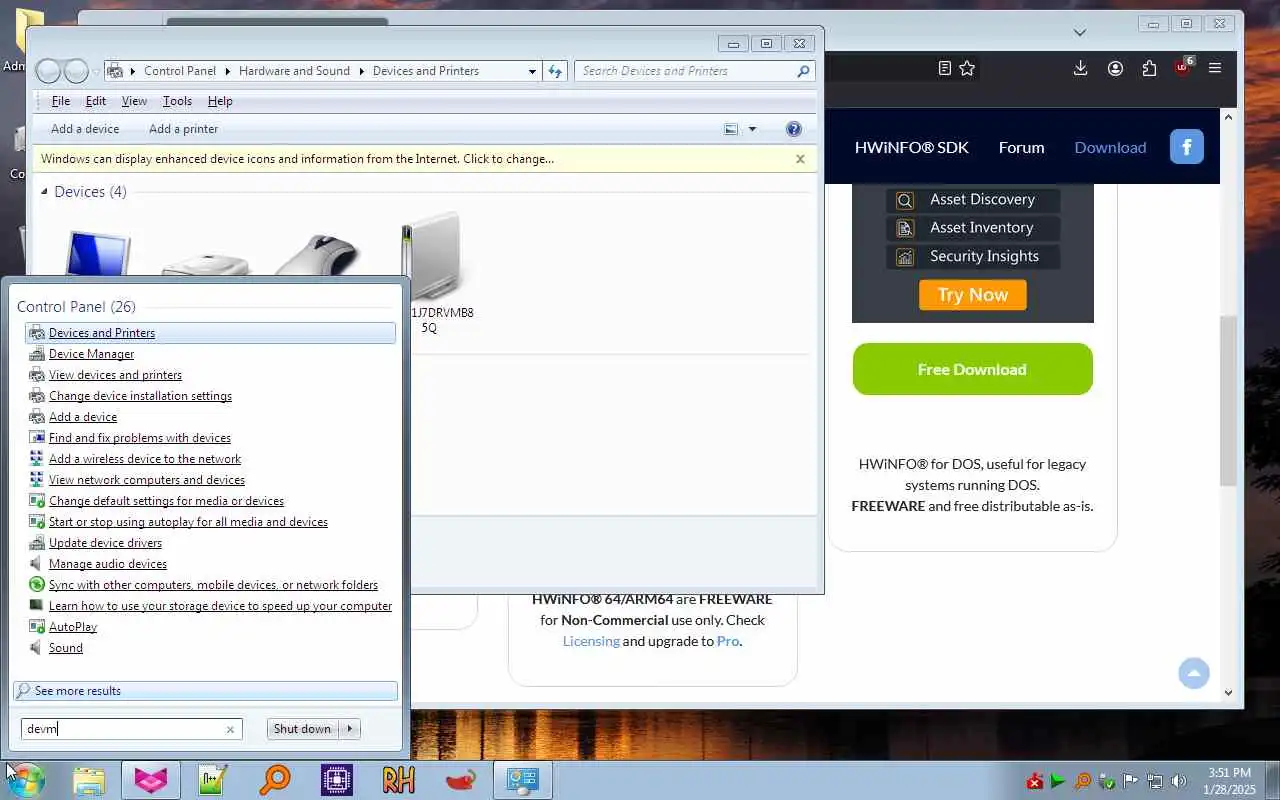This screenshot has height=800, width=1280.
Task: Open the change view options dropdown arrow
Action: pyautogui.click(x=752, y=129)
